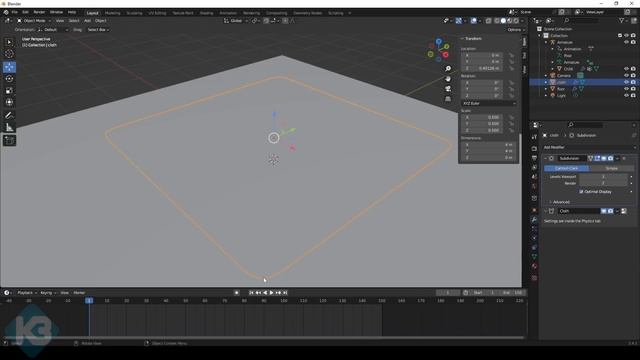Toggle Subdivision modifier viewport display
Viewport: 640px width, 360px height.
tap(604, 158)
